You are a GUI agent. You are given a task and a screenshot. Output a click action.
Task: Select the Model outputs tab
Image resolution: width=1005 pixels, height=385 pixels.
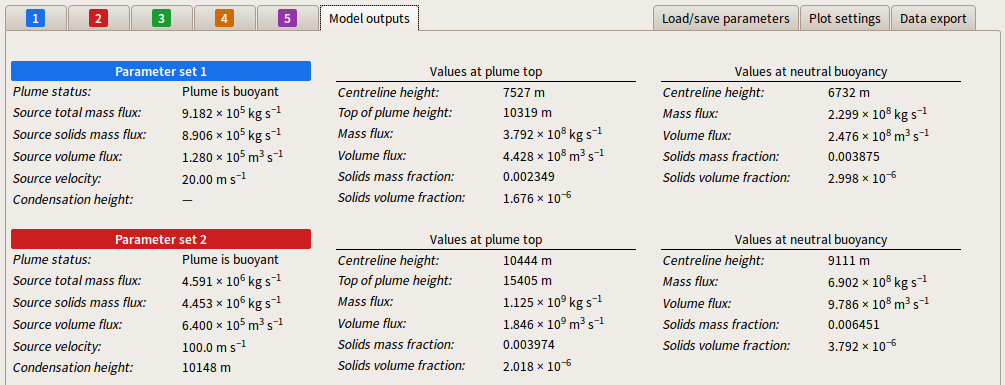(x=369, y=18)
